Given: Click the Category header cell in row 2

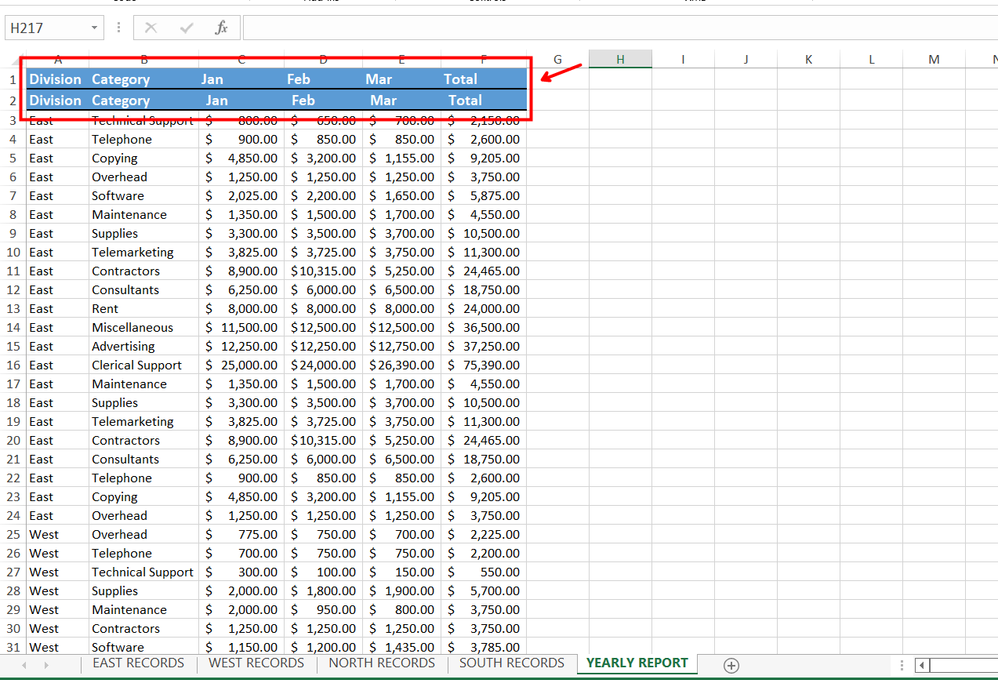Looking at the screenshot, I should point(143,100).
